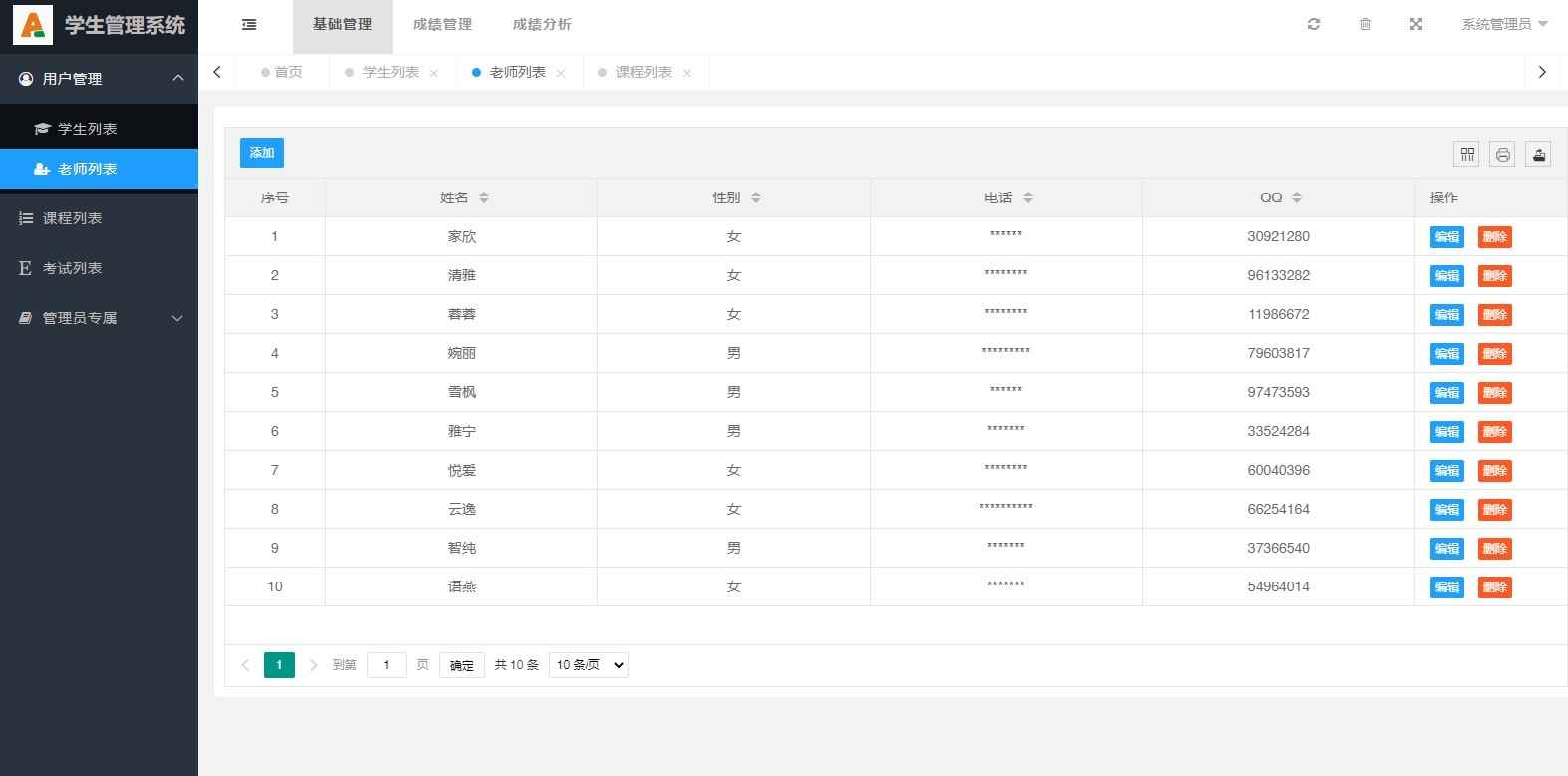Click the sidebar collapse menu icon
Image resolution: width=1568 pixels, height=776 pixels.
249,25
